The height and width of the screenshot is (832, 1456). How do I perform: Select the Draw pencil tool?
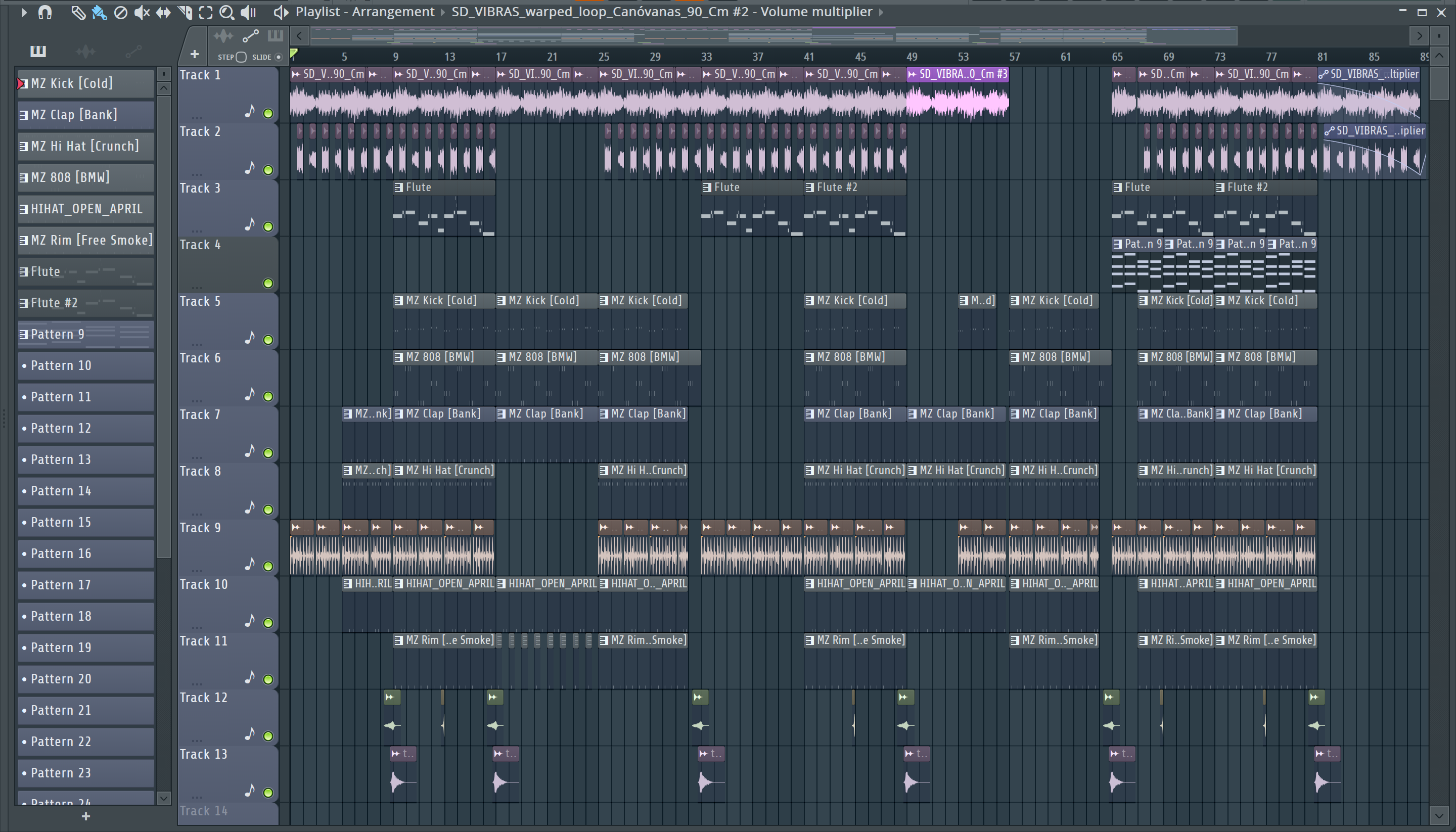click(78, 13)
